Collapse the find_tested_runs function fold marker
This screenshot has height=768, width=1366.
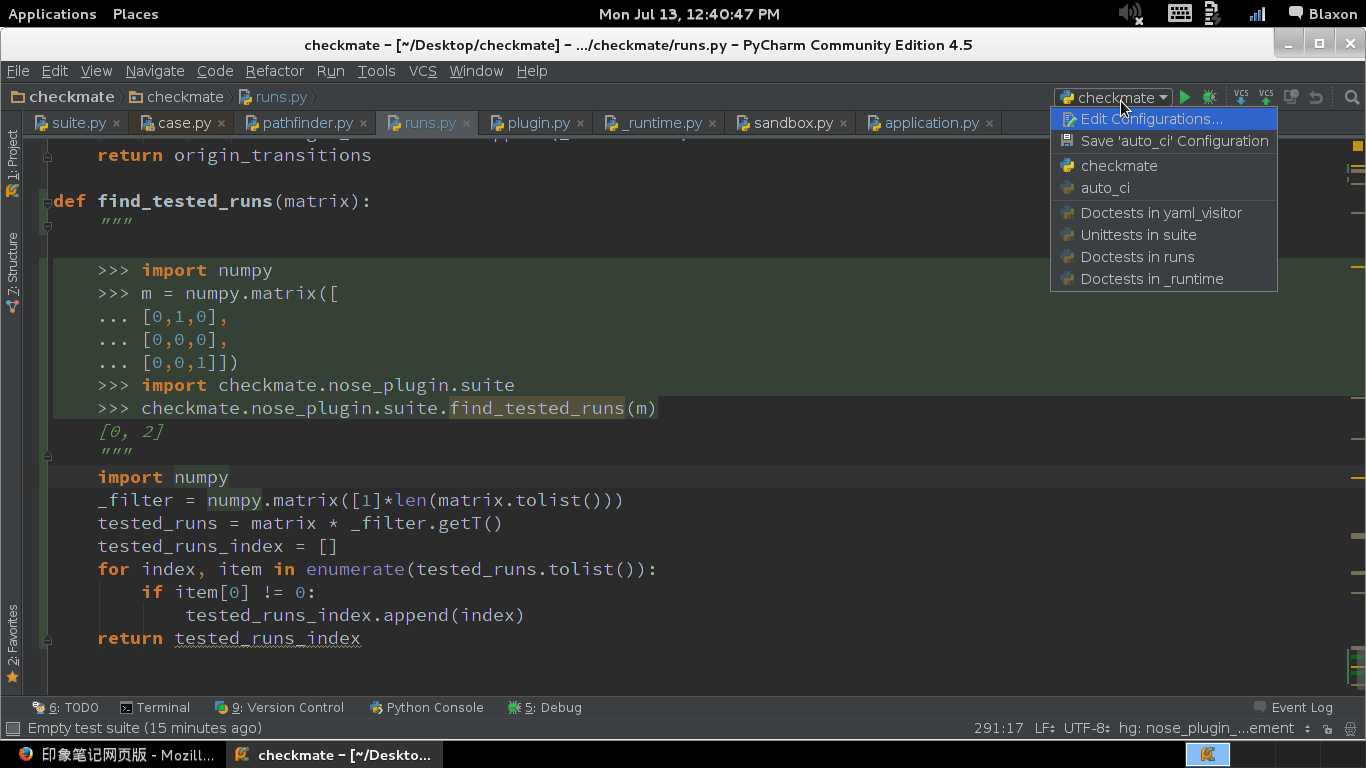(x=46, y=201)
